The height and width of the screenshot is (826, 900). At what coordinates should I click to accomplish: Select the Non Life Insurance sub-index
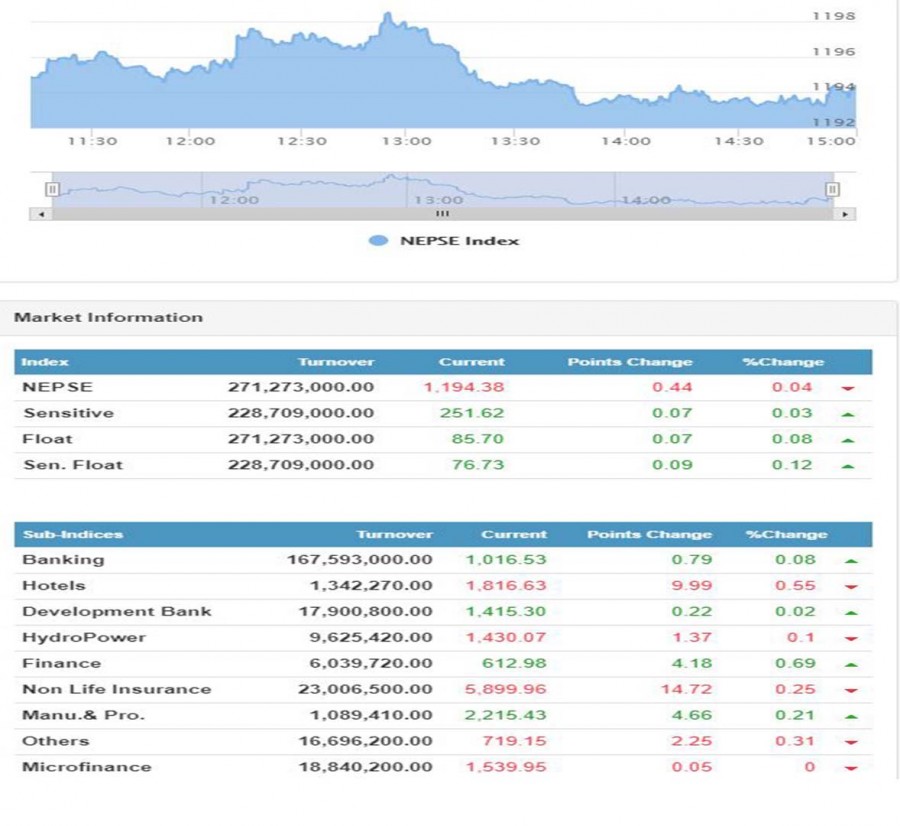pyautogui.click(x=116, y=690)
